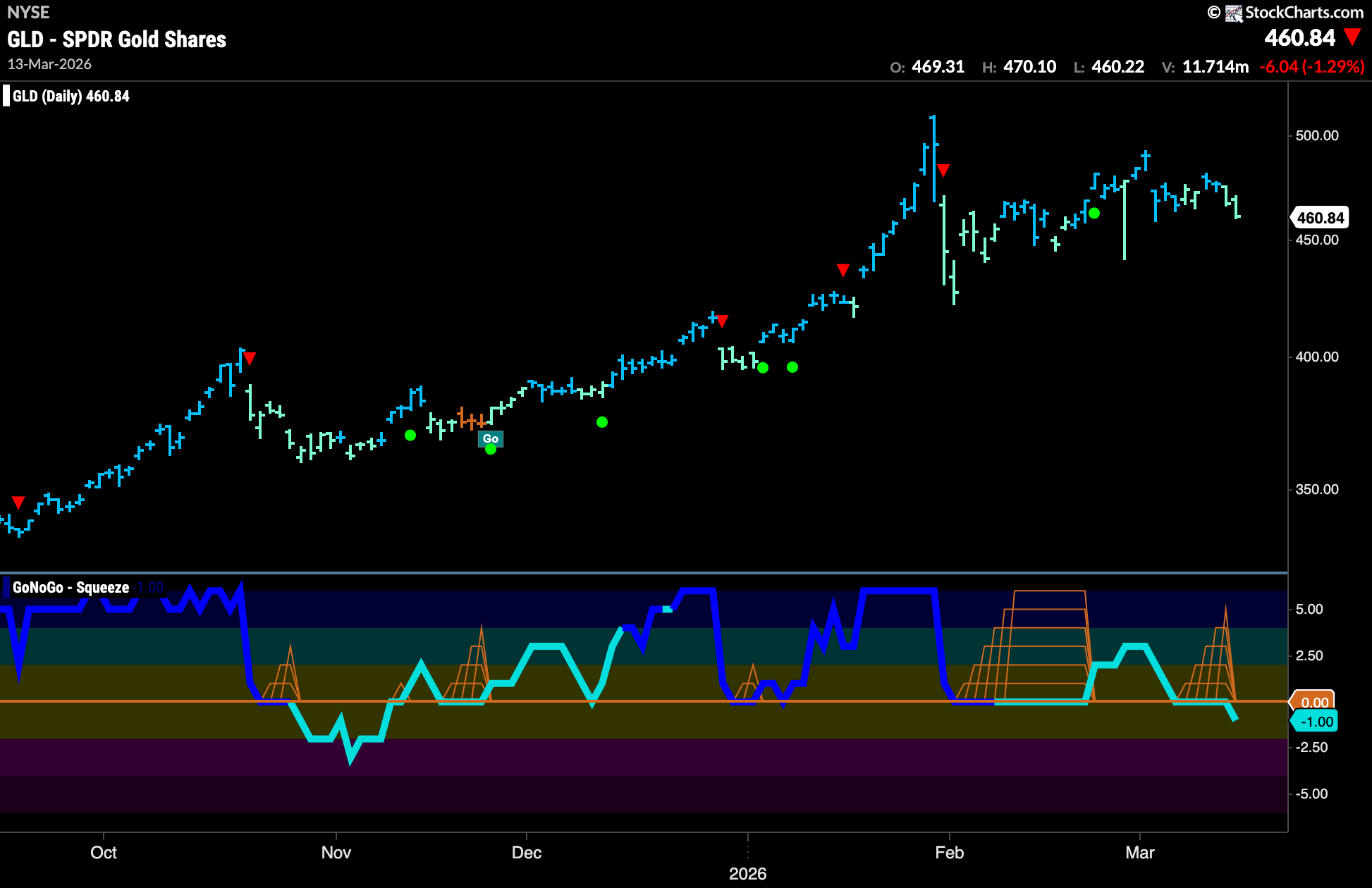Click the Nov label on time axis
1372x888 pixels.
click(336, 853)
